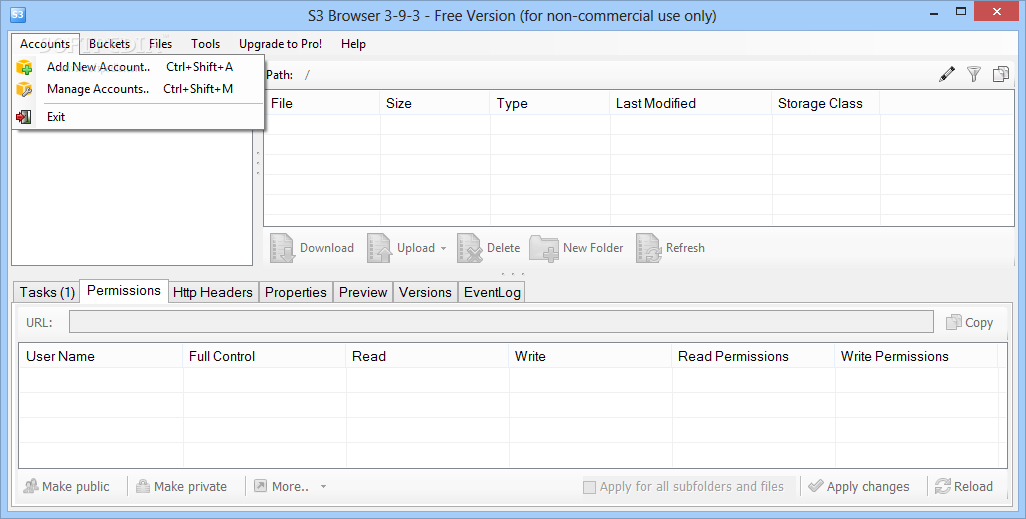
Task: Click the Upload toolbar icon
Action: point(380,248)
